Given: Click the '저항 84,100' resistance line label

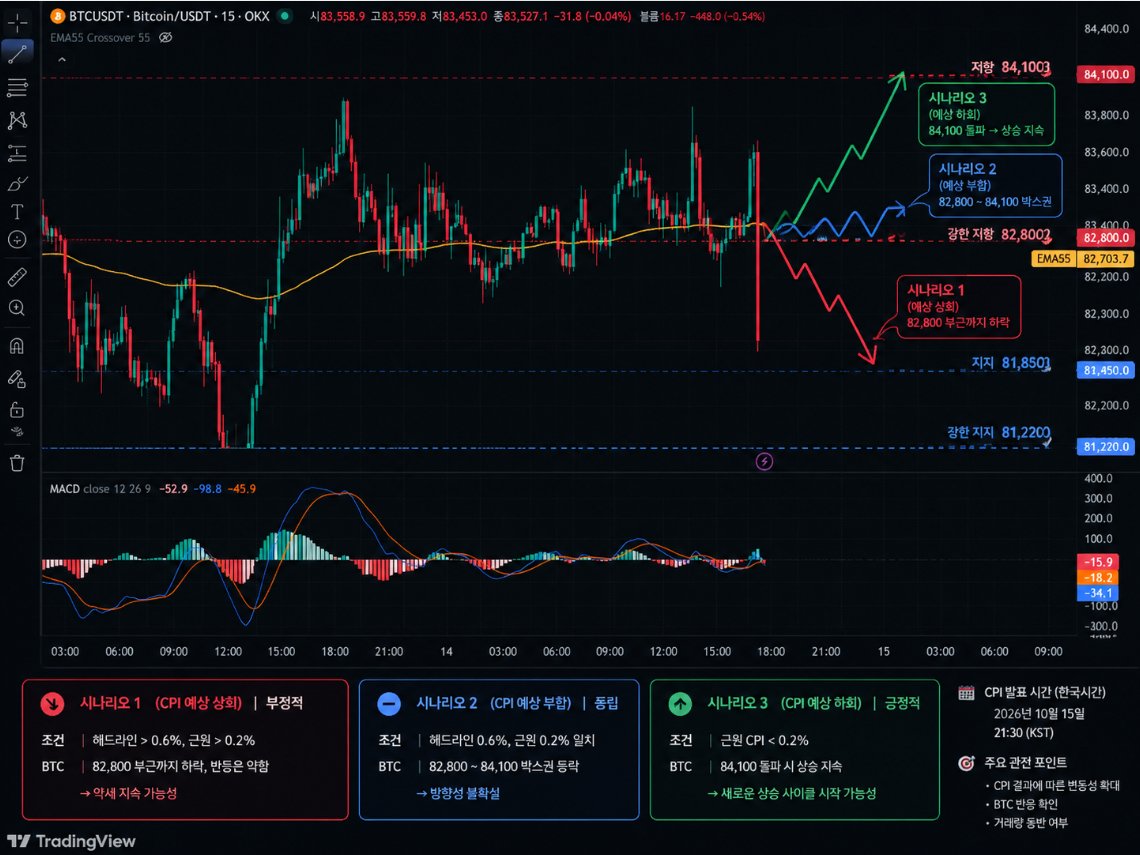Looking at the screenshot, I should coord(1011,67).
